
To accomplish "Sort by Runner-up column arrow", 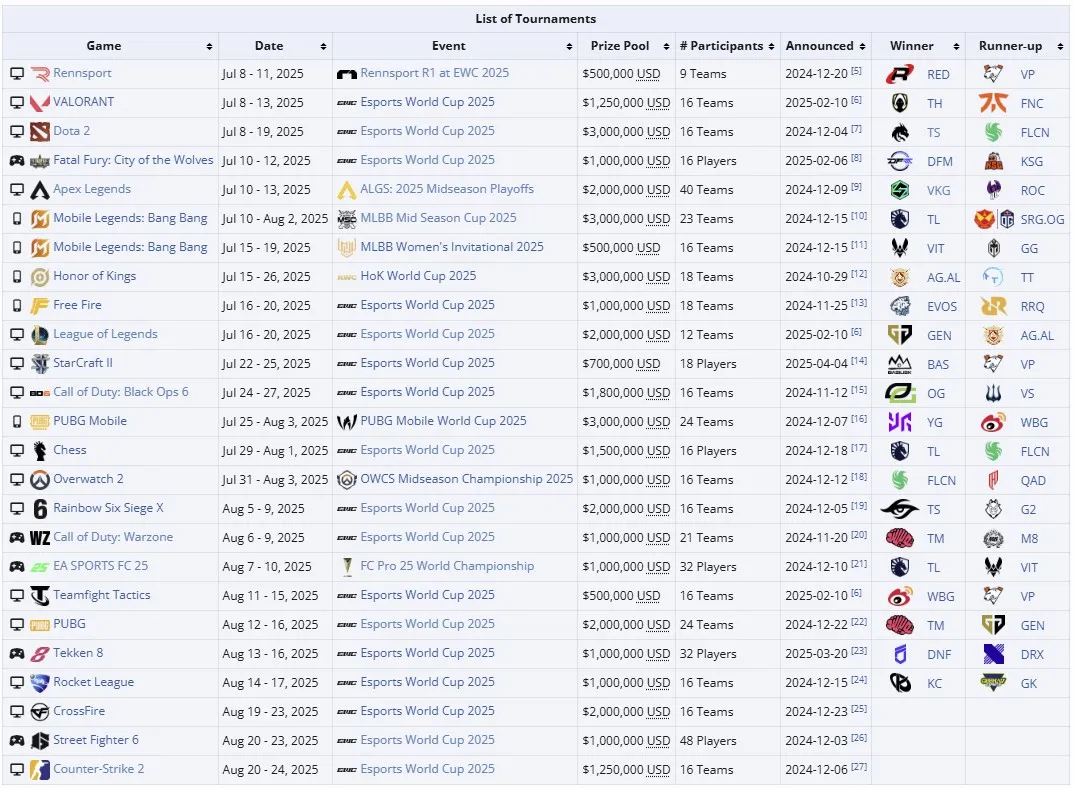I will [x=1060, y=47].
